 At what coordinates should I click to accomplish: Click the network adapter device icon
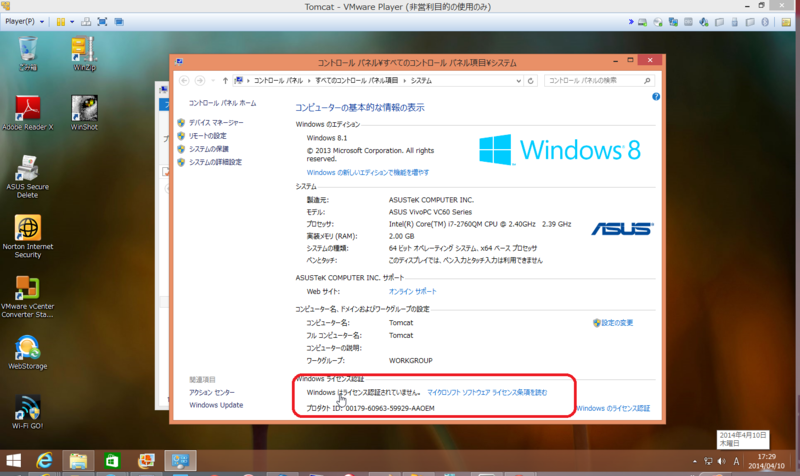coord(673,22)
